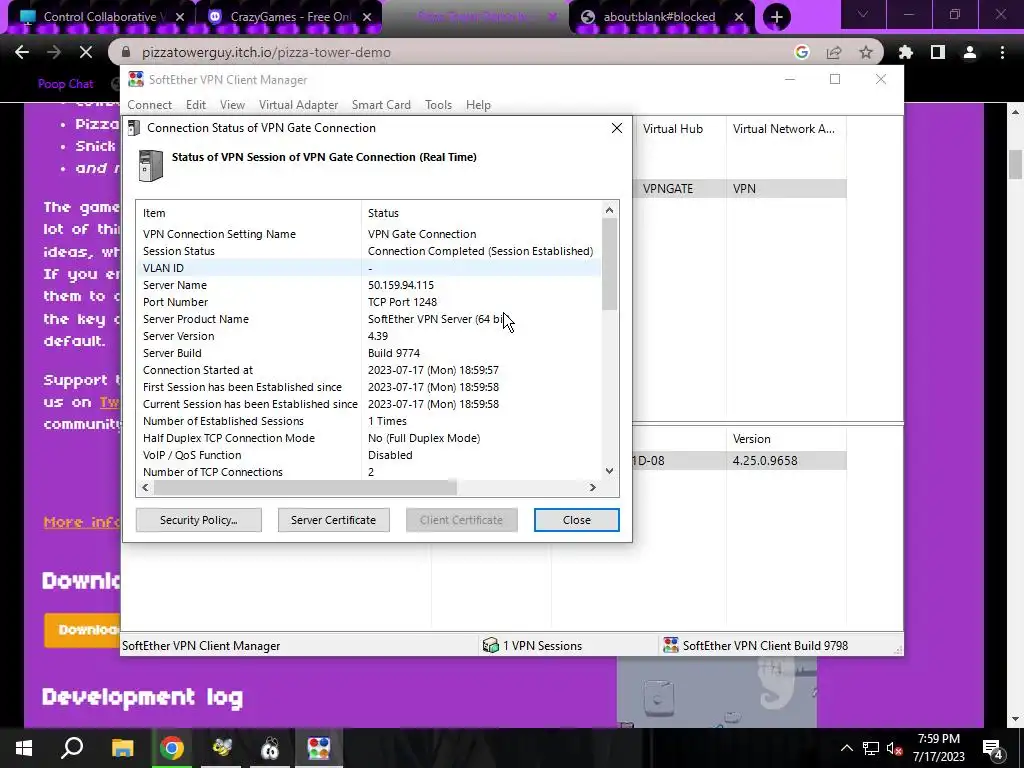Select the VoIP / QoS Function row

(x=368, y=455)
